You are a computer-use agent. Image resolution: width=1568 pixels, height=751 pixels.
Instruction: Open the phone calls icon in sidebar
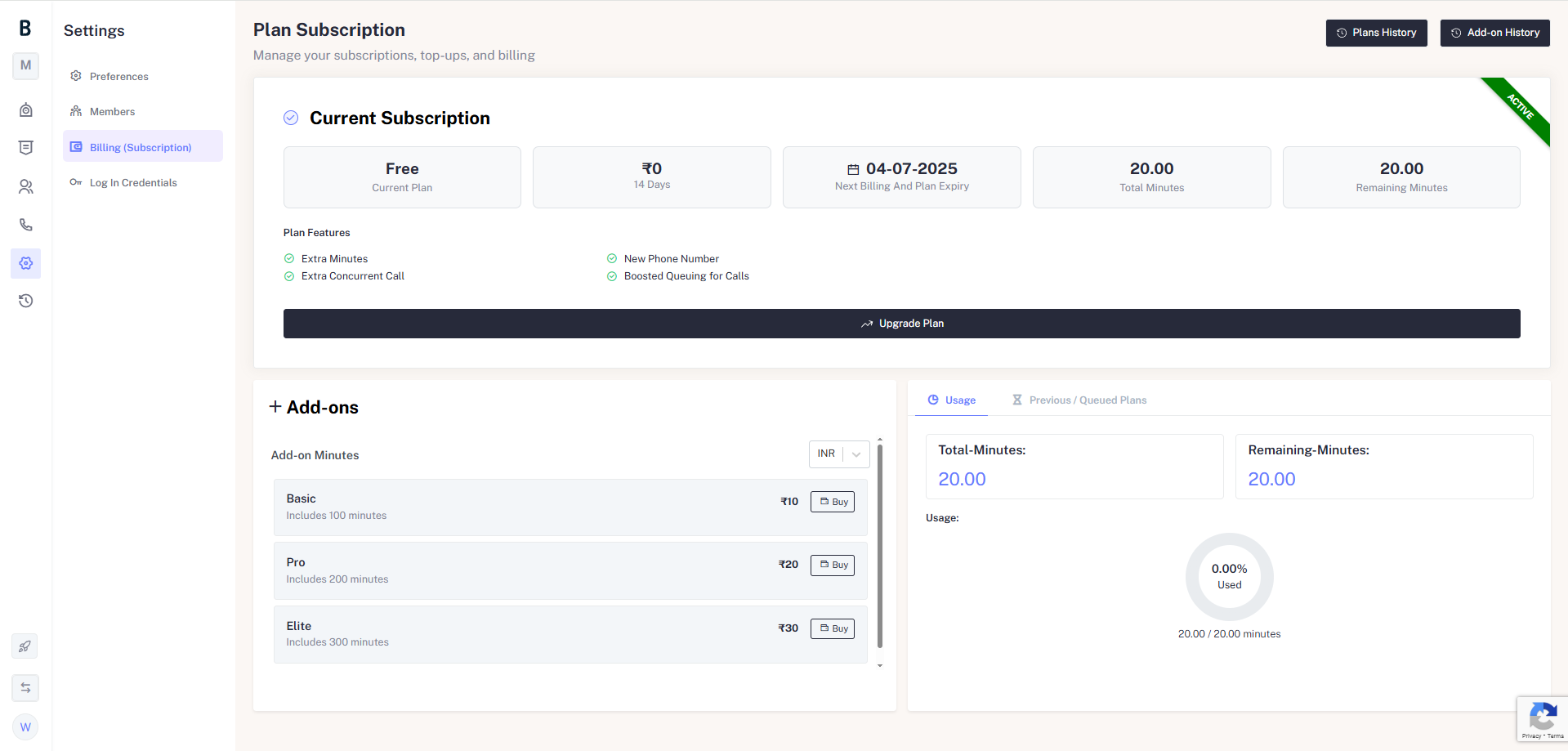coord(26,225)
